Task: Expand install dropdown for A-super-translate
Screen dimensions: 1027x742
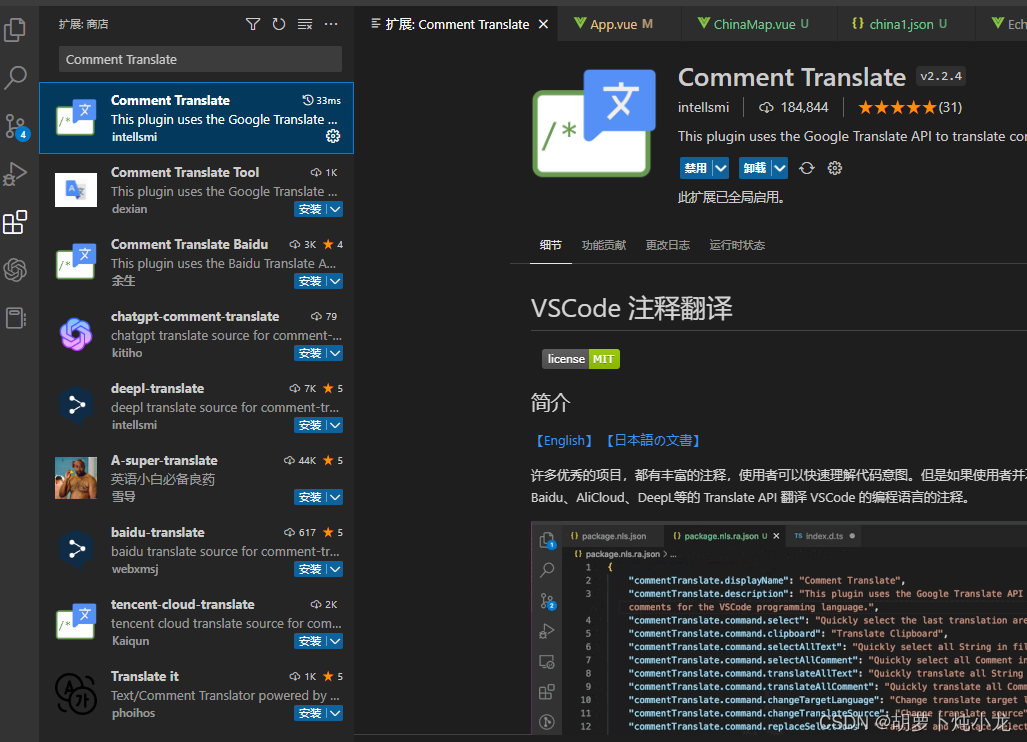Action: 335,498
